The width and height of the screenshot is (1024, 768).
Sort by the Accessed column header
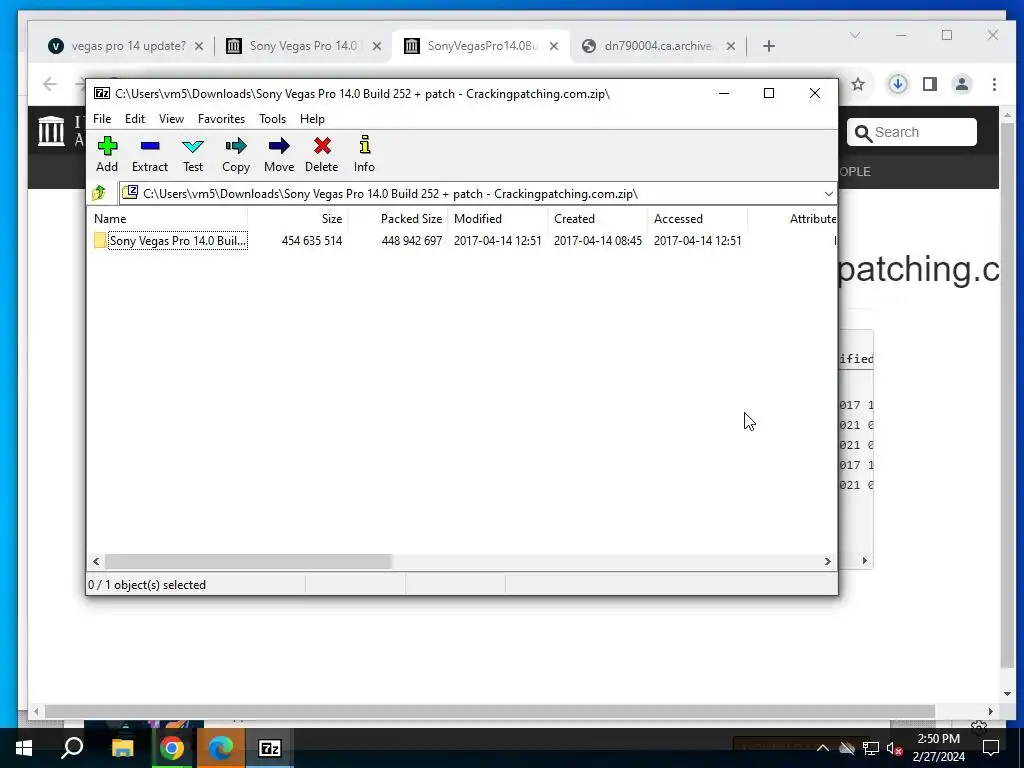coord(697,219)
